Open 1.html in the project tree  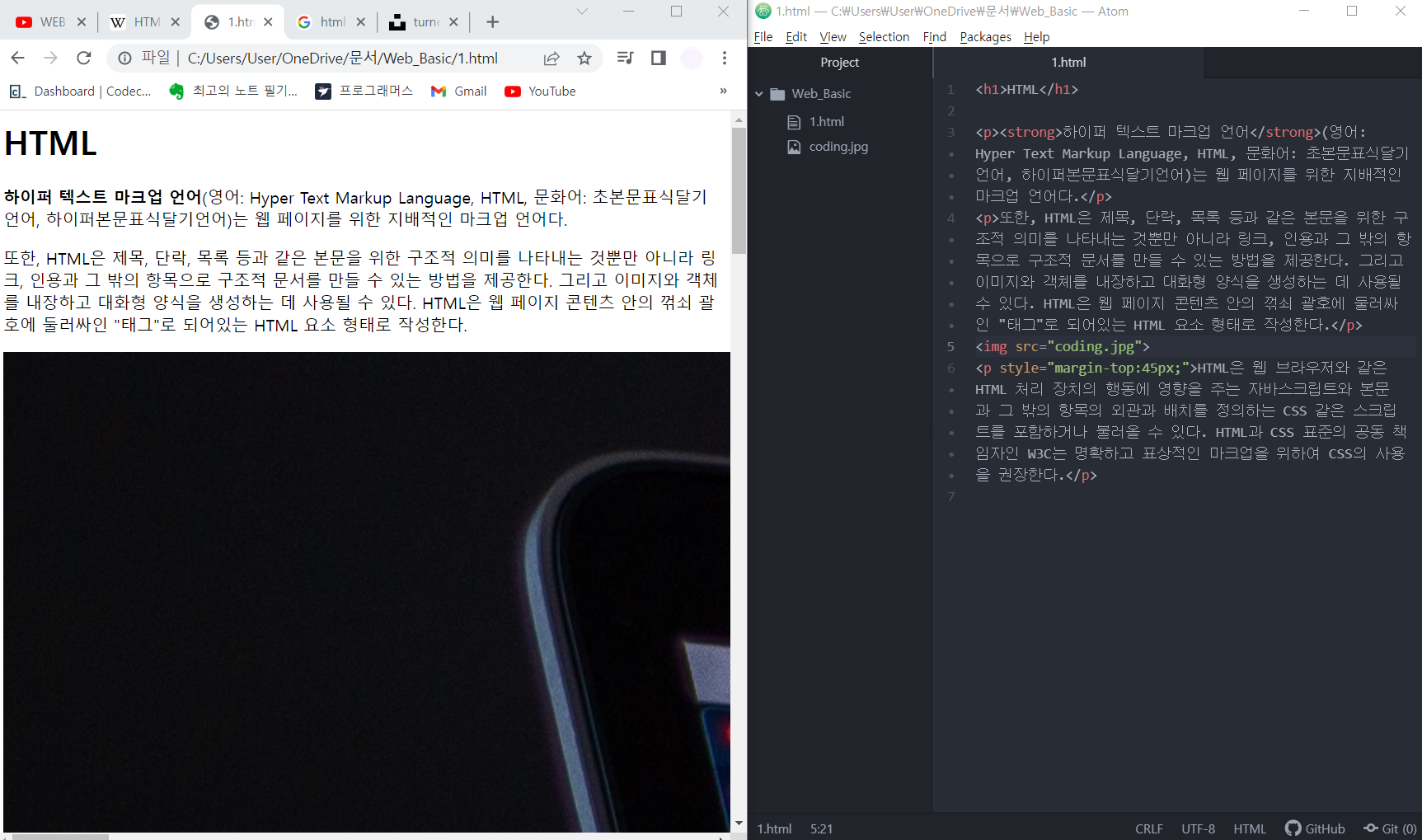pos(826,122)
